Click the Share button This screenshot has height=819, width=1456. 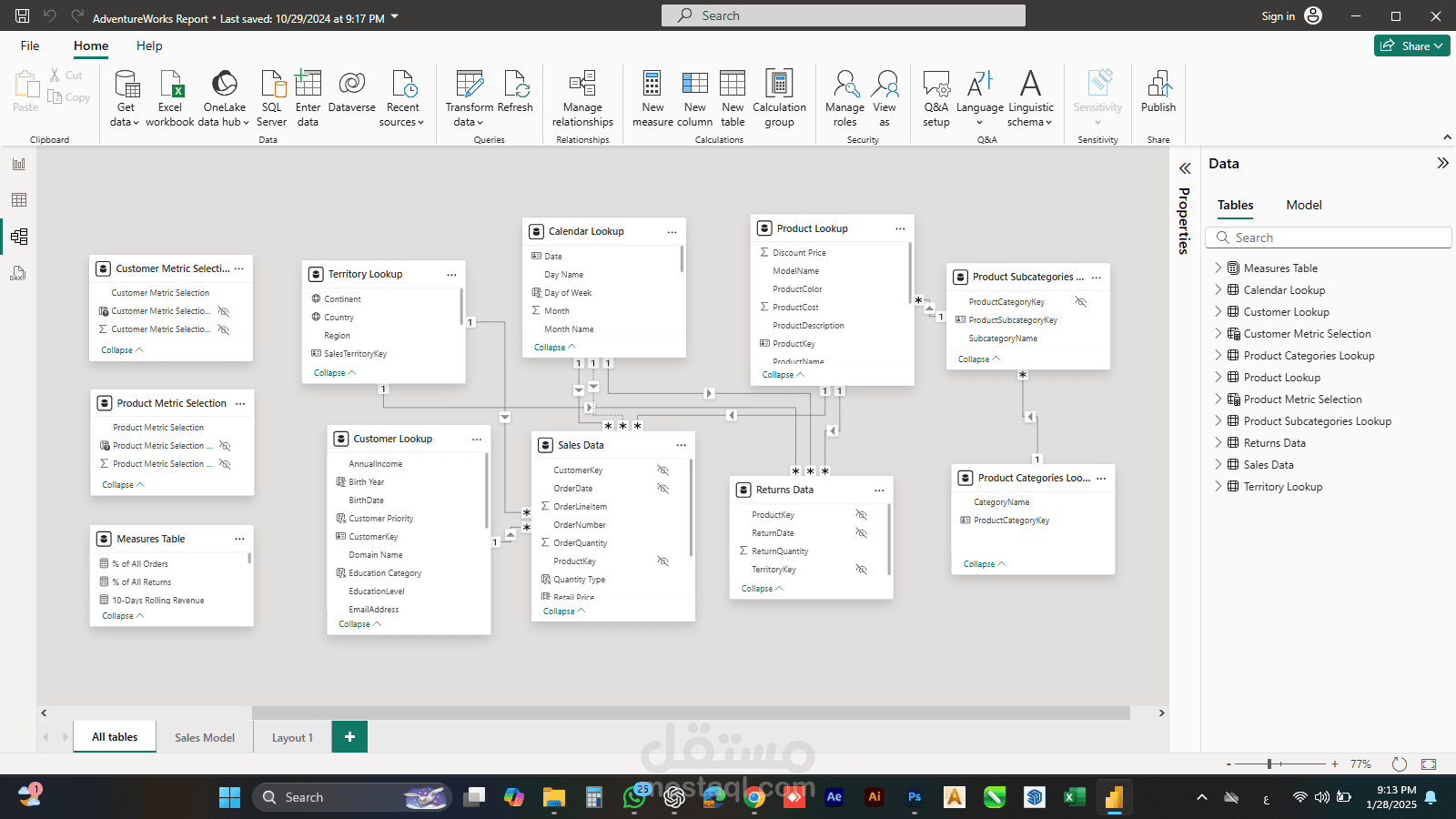[x=1411, y=45]
